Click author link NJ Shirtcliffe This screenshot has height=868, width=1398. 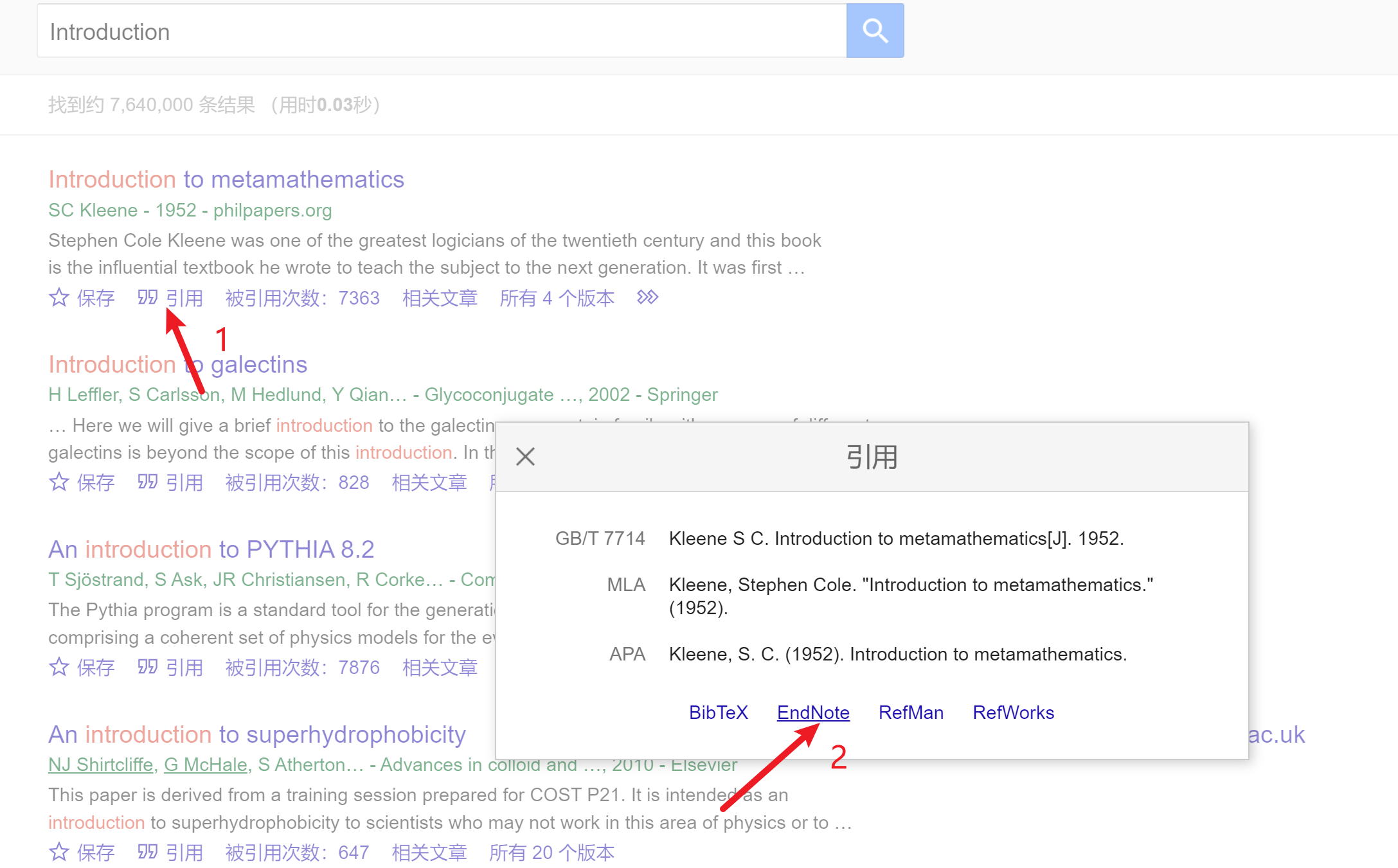[101, 765]
